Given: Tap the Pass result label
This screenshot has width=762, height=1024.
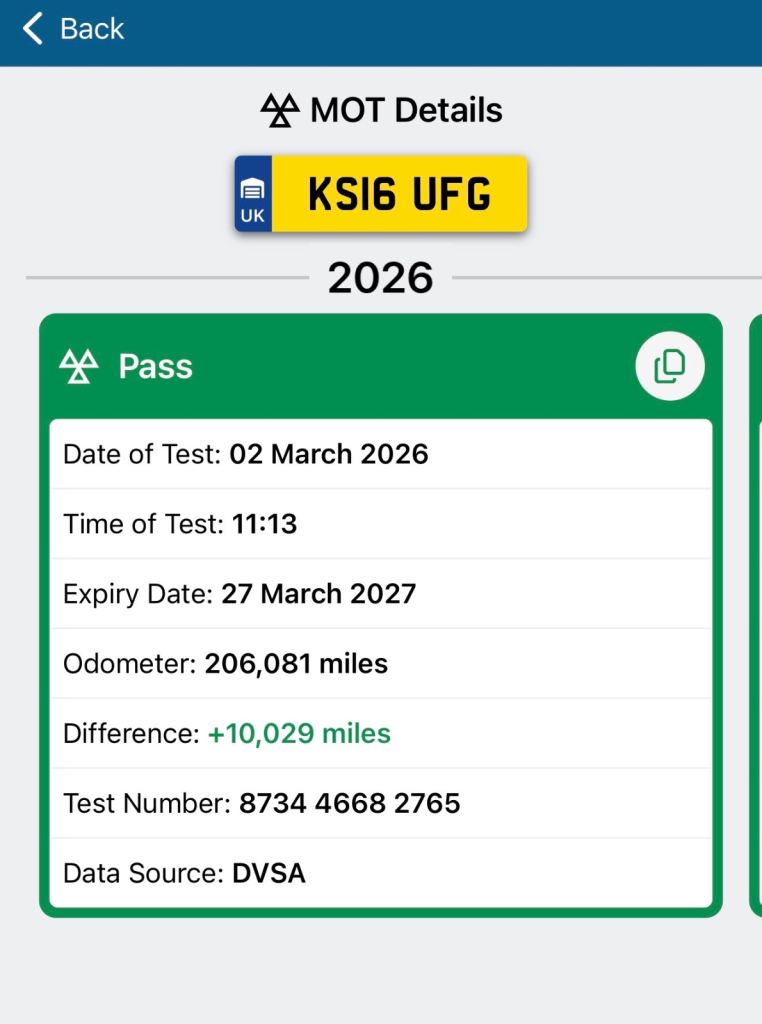Looking at the screenshot, I should [155, 367].
